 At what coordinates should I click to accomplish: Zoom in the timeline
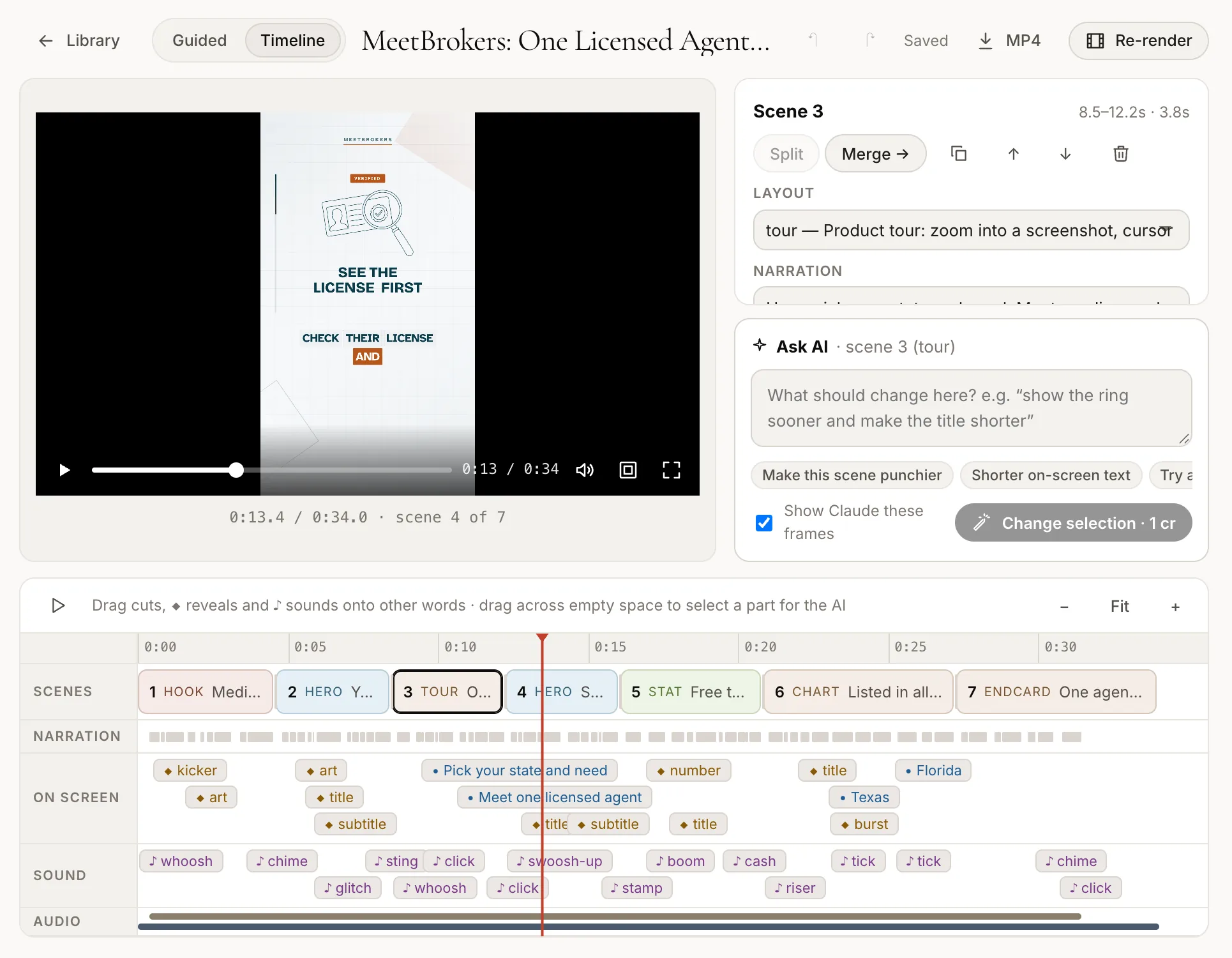coord(1175,607)
